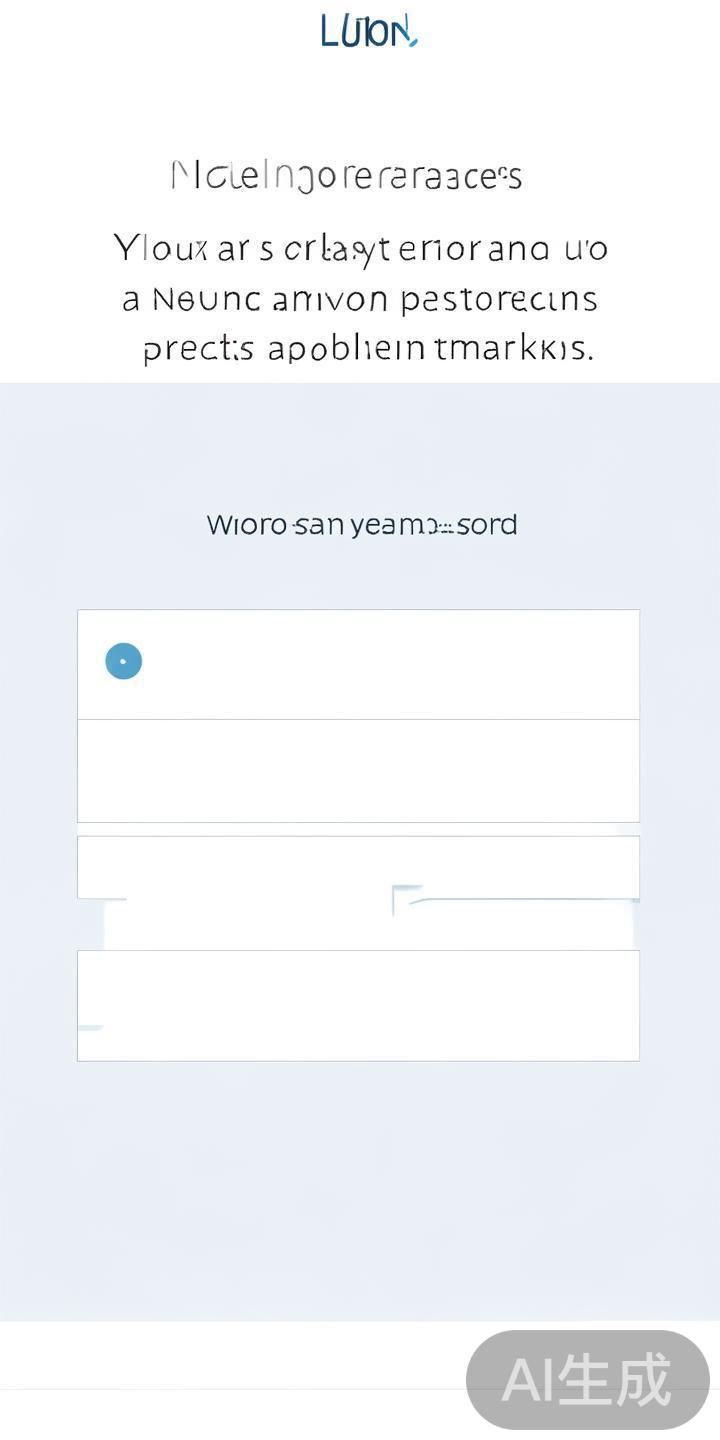
Task: Click the AI生成 badge
Action: pos(587,1380)
